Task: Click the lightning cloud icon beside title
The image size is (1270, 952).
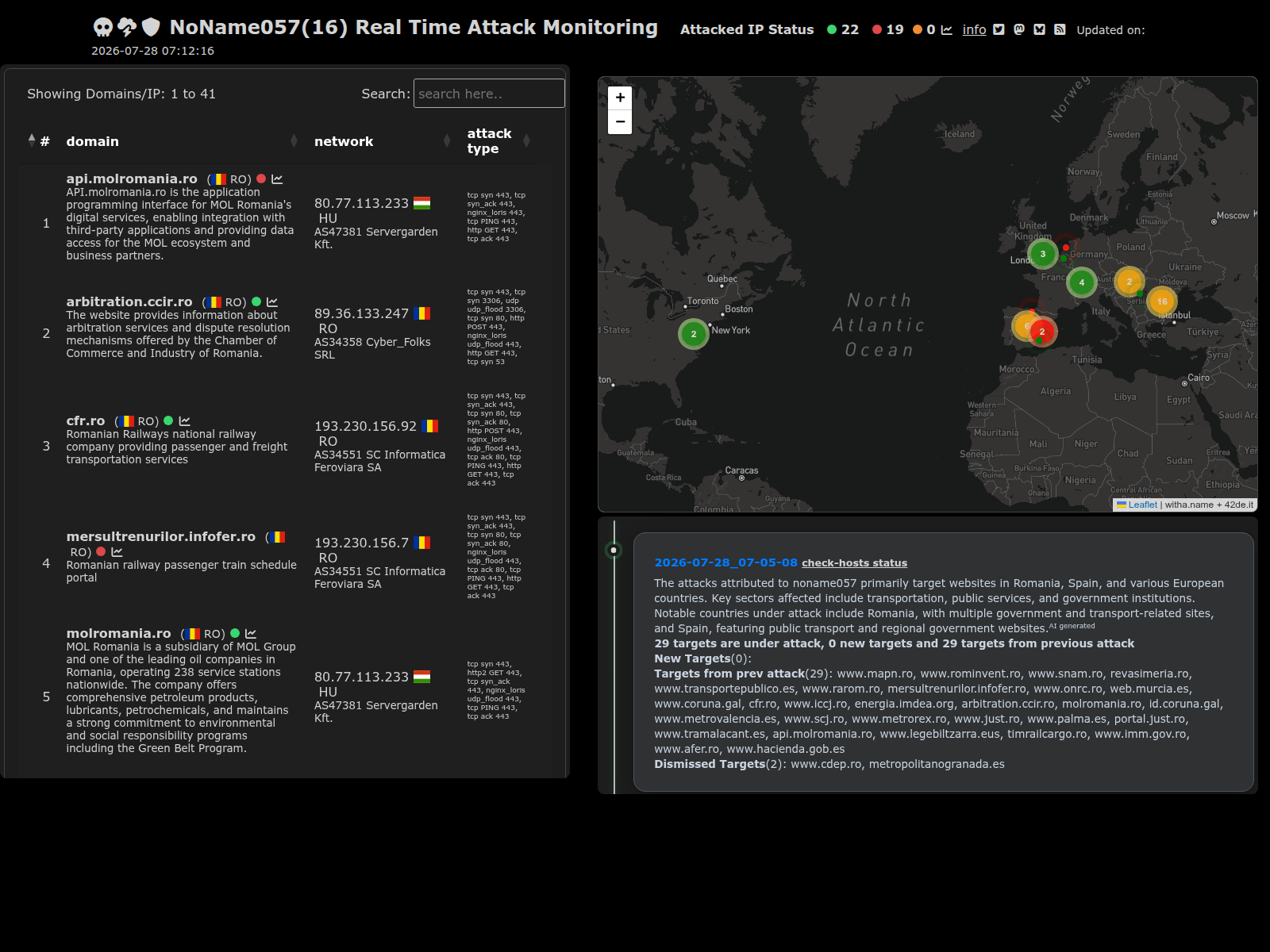Action: point(127,27)
